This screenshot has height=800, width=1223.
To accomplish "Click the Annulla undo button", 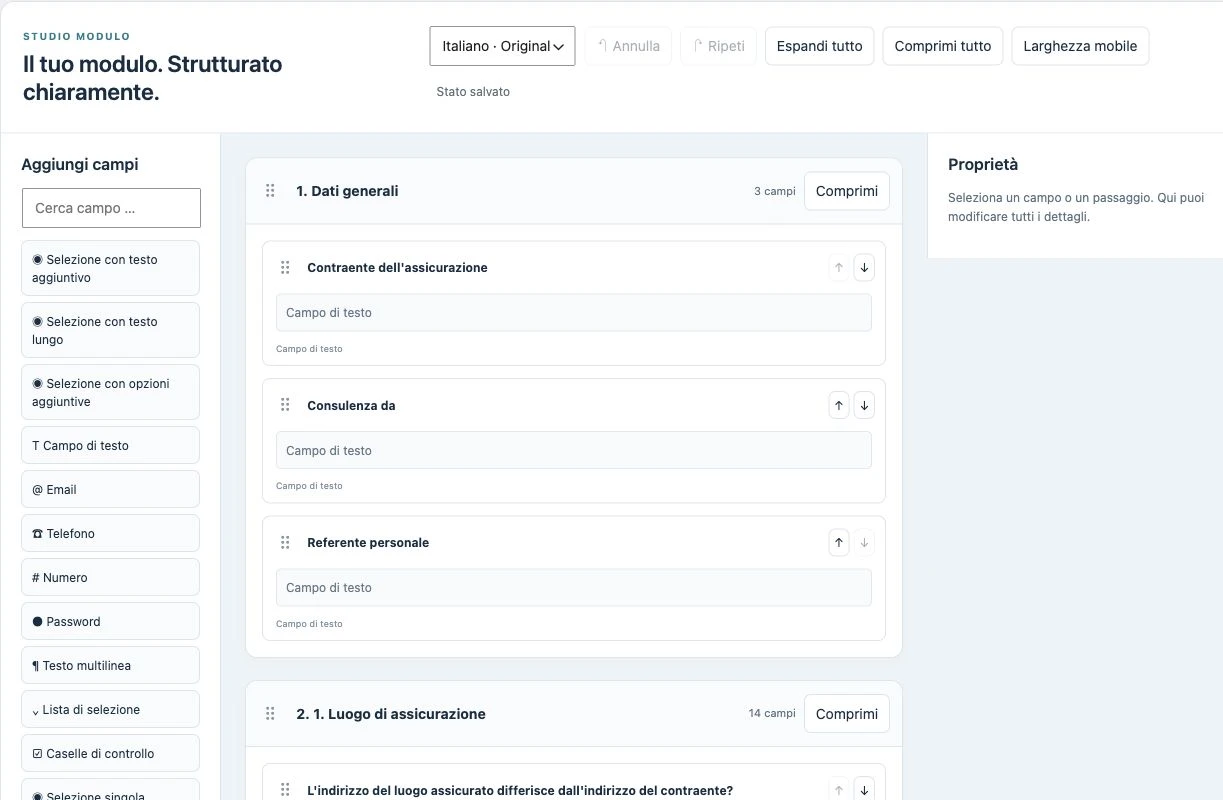I will [x=628, y=46].
